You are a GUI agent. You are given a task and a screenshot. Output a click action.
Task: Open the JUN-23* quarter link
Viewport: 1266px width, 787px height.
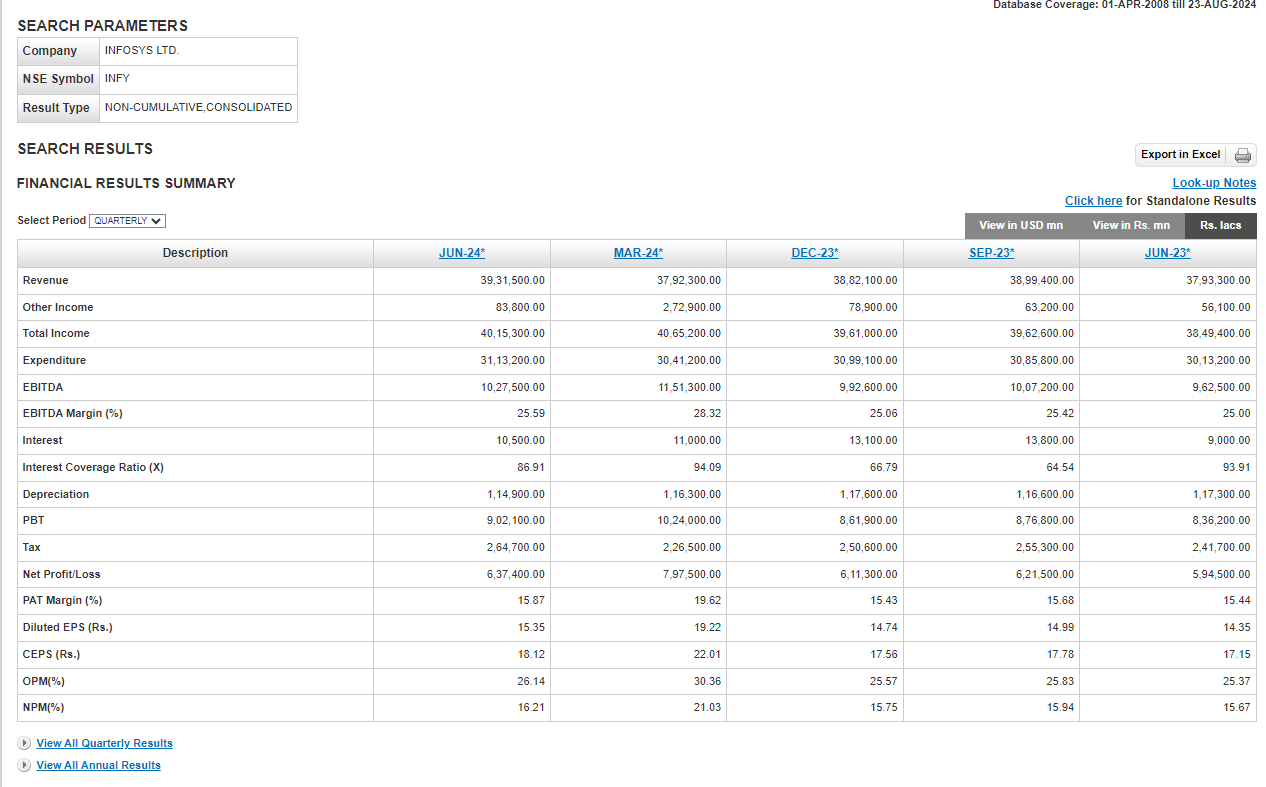pyautogui.click(x=1167, y=253)
